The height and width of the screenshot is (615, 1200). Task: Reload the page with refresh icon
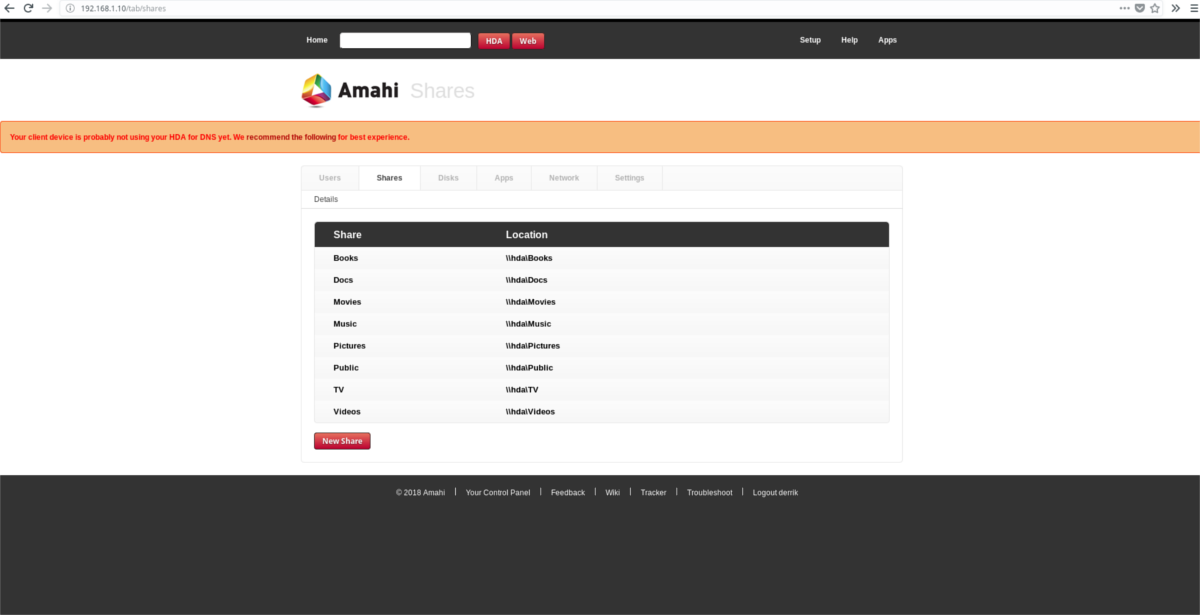coord(28,8)
